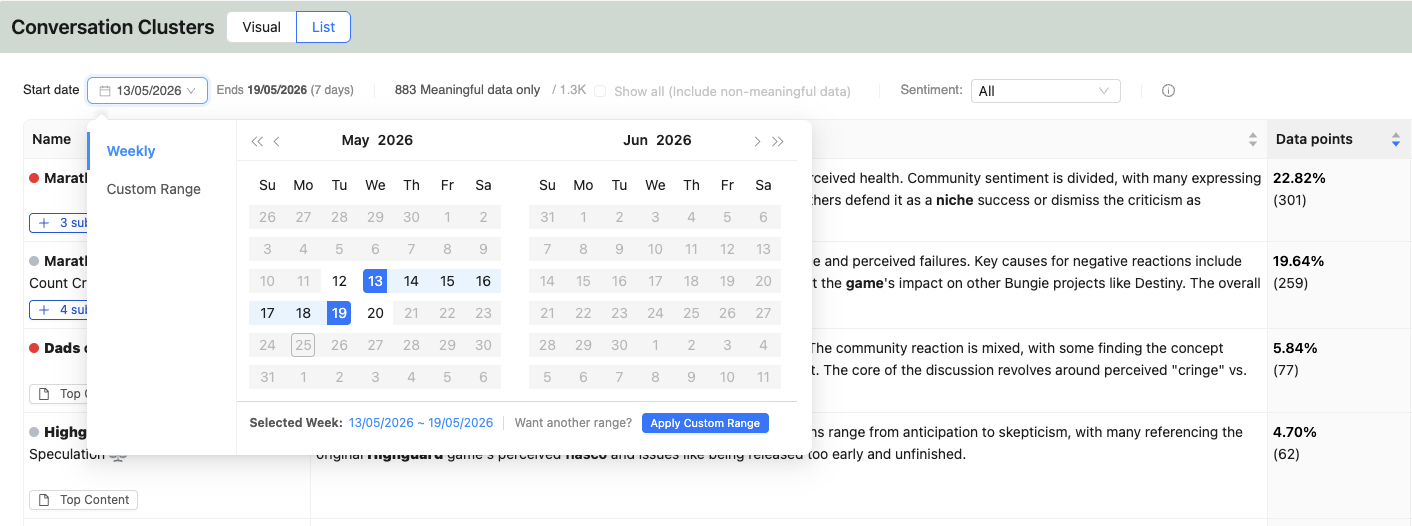Go back one year with double-left arrow
This screenshot has width=1412, height=526.
click(x=257, y=141)
